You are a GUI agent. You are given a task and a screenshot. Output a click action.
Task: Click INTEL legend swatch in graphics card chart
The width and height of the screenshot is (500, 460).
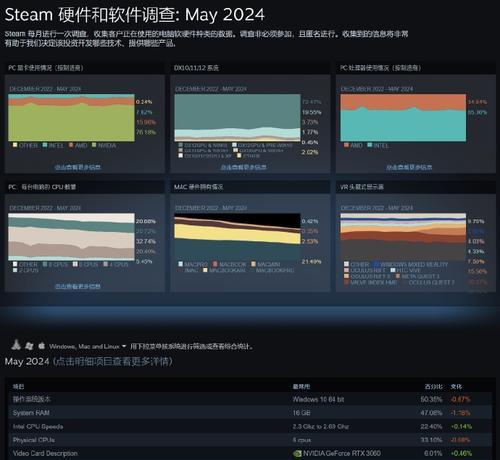click(x=45, y=145)
